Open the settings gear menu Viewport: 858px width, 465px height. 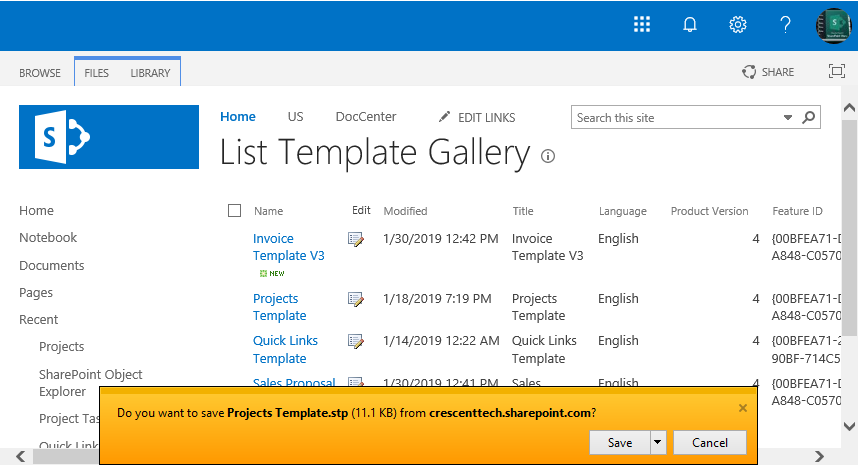pyautogui.click(x=738, y=25)
